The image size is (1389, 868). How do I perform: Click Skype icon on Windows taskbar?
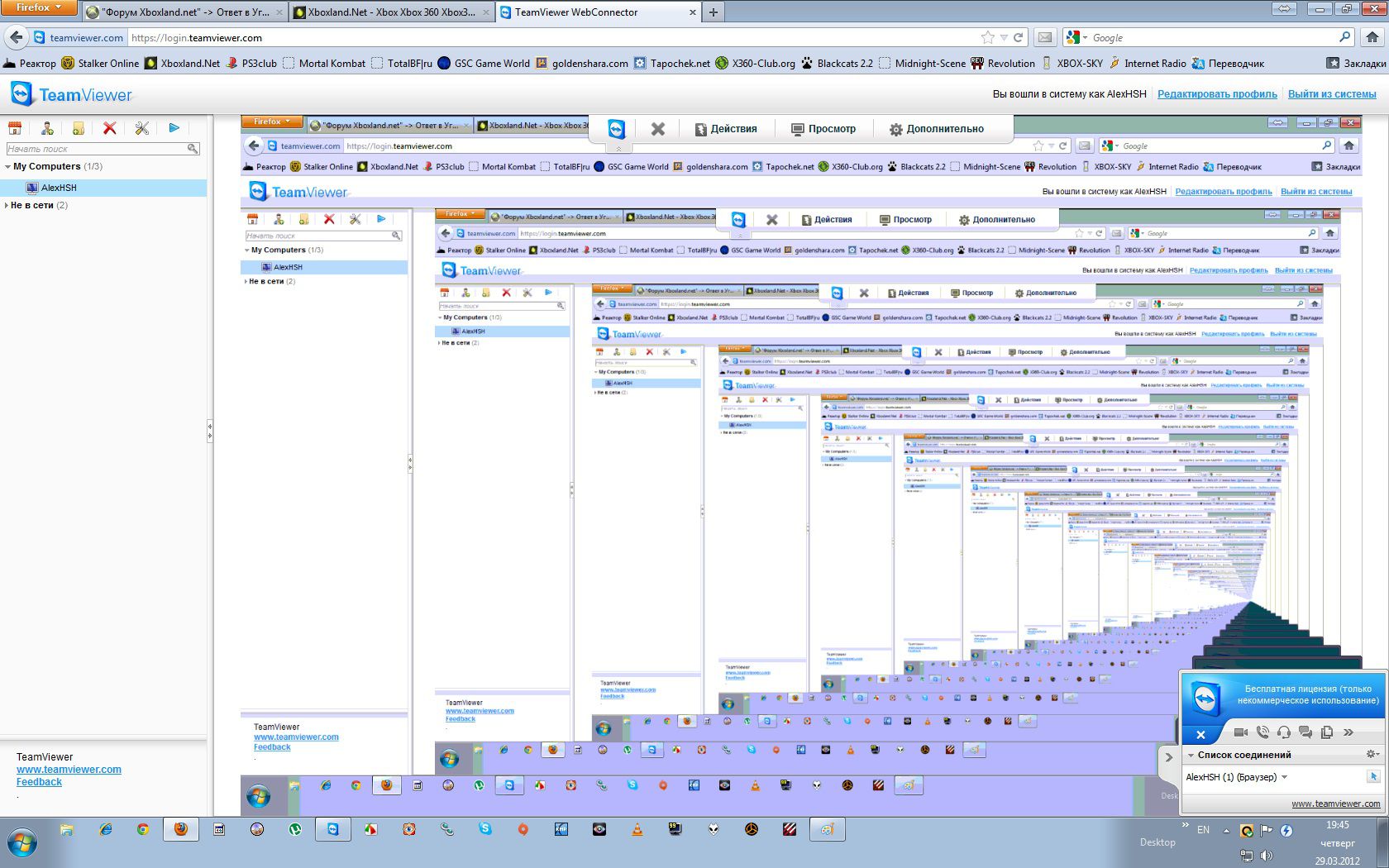tap(484, 829)
